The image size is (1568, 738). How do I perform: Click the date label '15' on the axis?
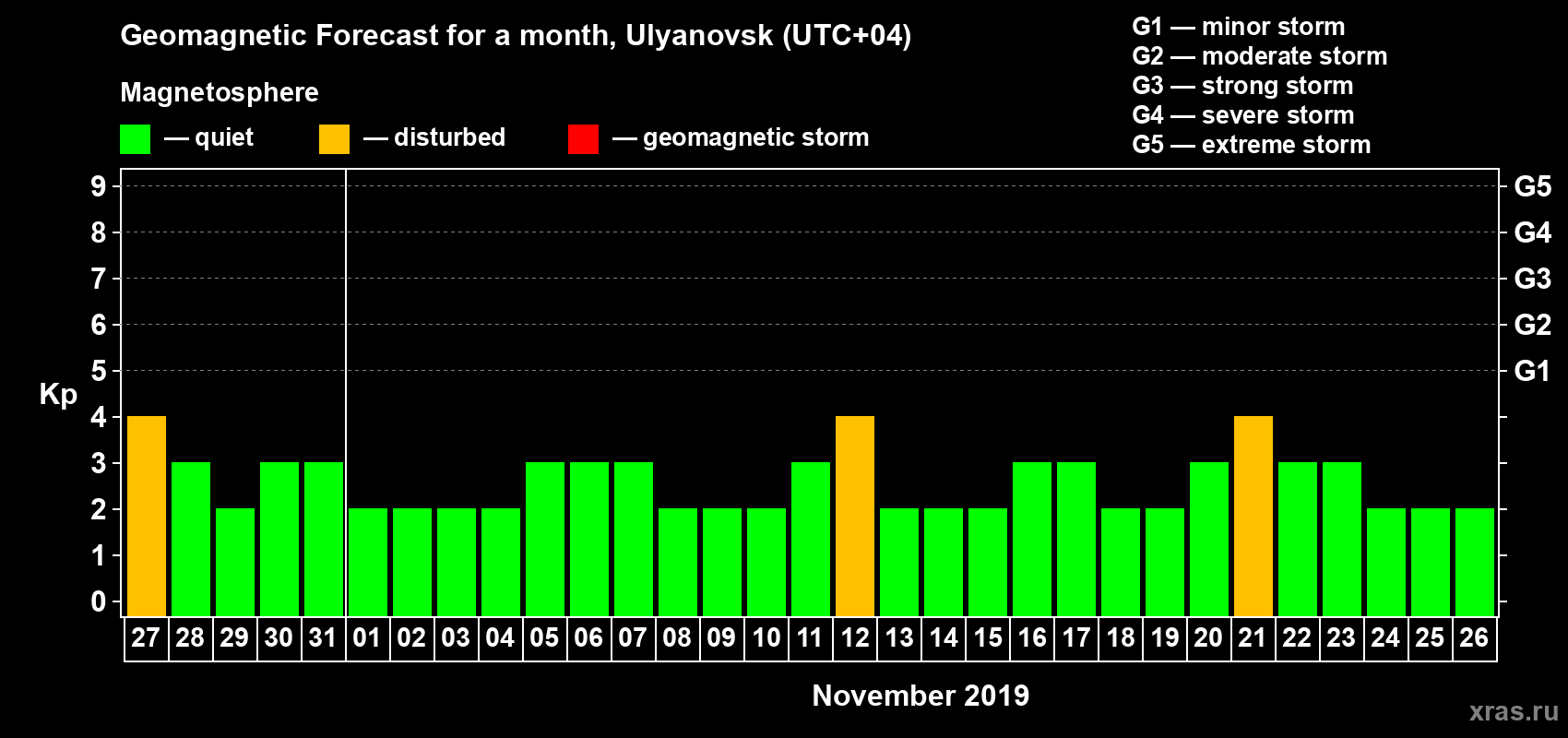pos(987,638)
